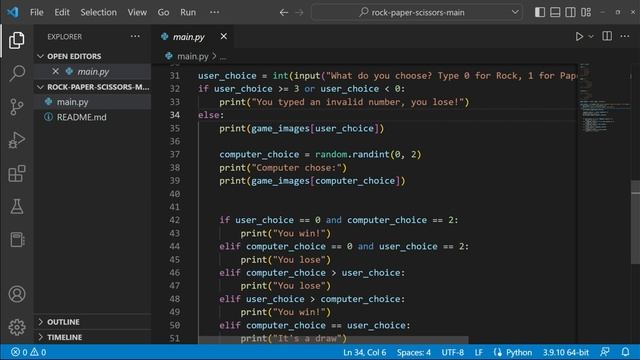Screen dimensions: 640x360
Task: Show errors and warnings count in status bar
Action: 29,352
